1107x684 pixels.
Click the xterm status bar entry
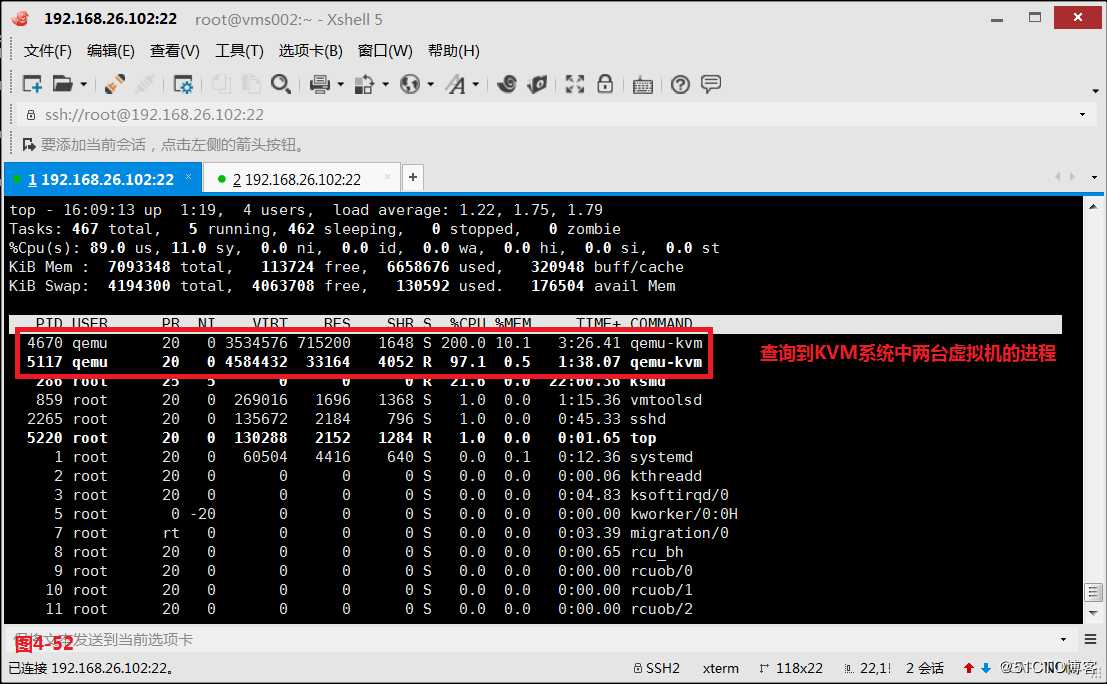click(x=721, y=668)
